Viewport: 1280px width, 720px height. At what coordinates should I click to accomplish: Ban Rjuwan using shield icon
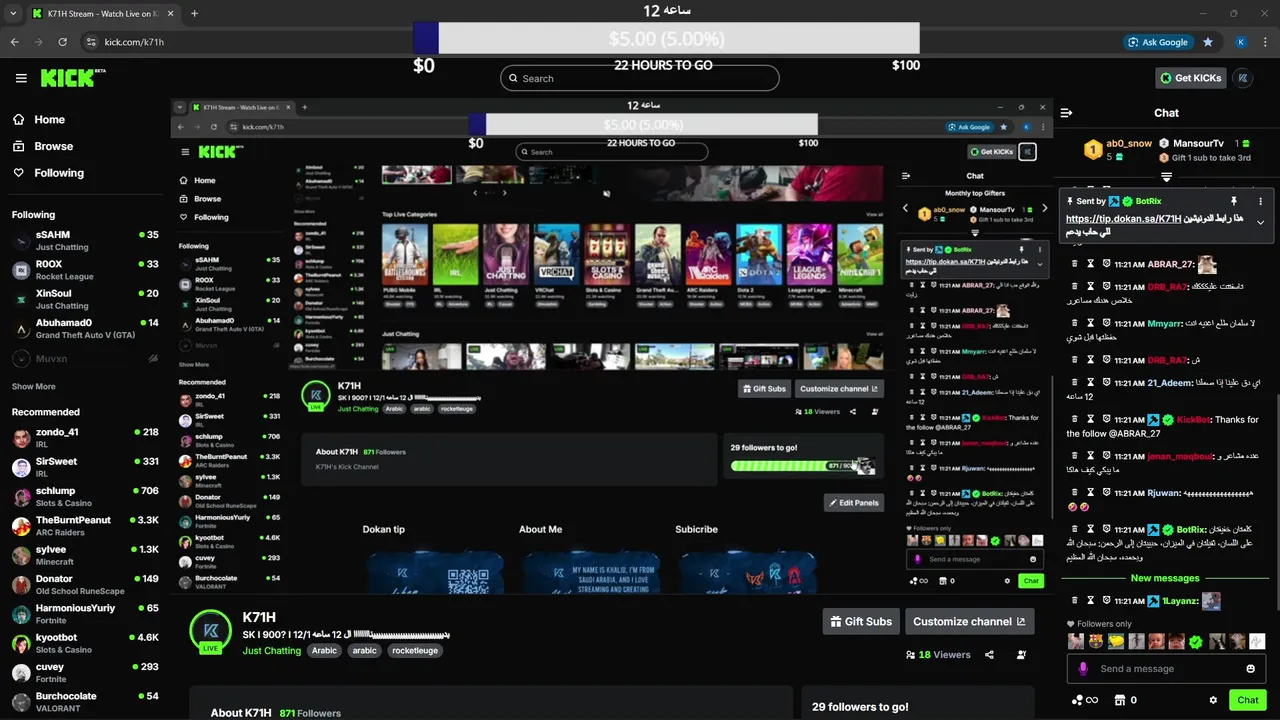point(1107,492)
